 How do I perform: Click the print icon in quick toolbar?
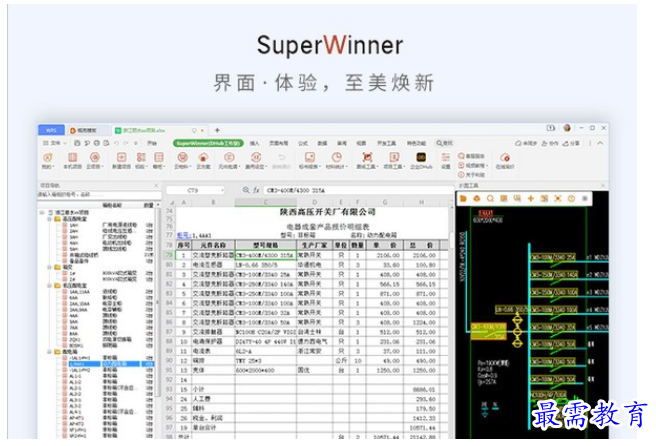[x=97, y=143]
